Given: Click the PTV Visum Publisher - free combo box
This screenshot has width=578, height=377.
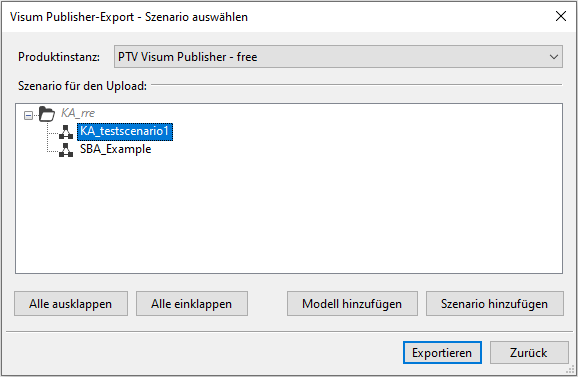Looking at the screenshot, I should (x=338, y=57).
